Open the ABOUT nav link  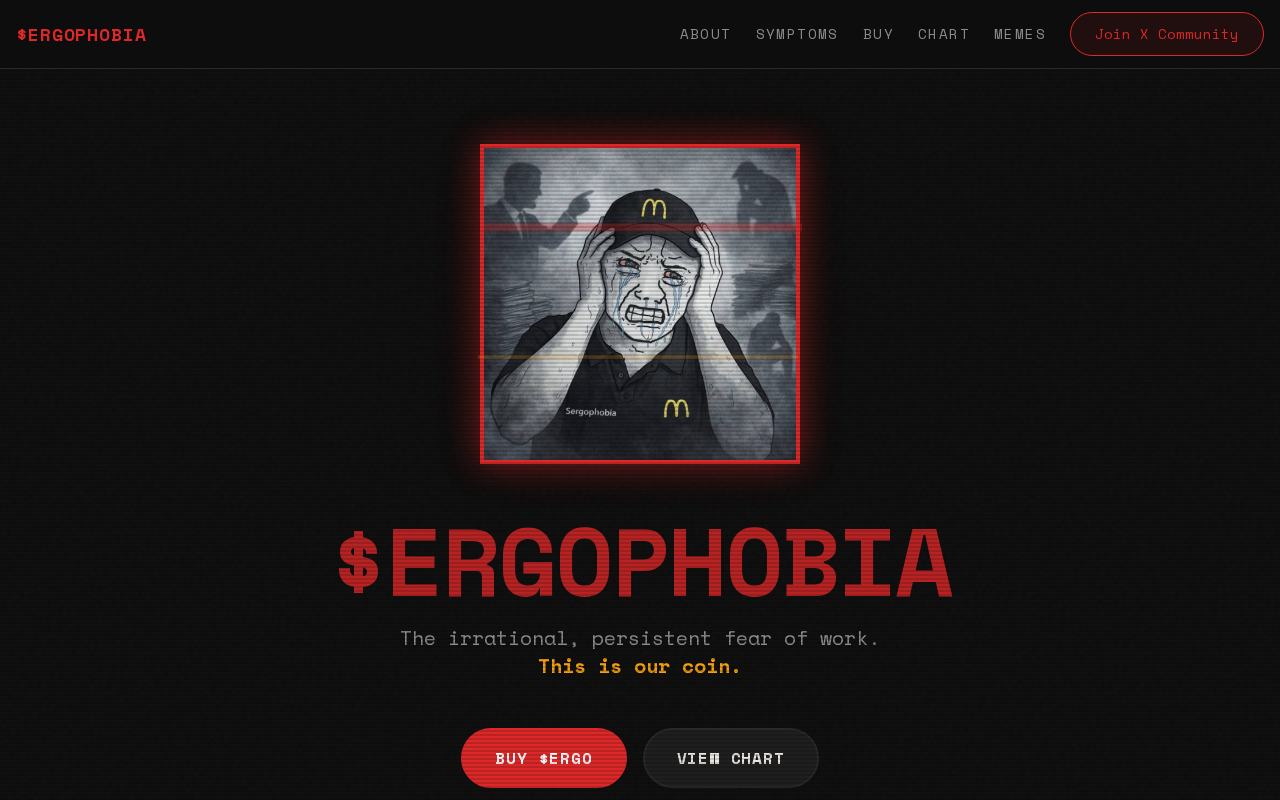pyautogui.click(x=705, y=34)
